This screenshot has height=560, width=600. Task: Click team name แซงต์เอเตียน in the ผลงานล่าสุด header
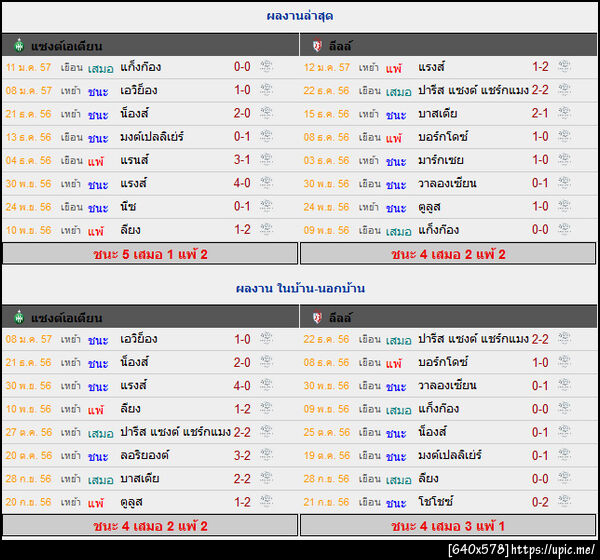pos(67,47)
